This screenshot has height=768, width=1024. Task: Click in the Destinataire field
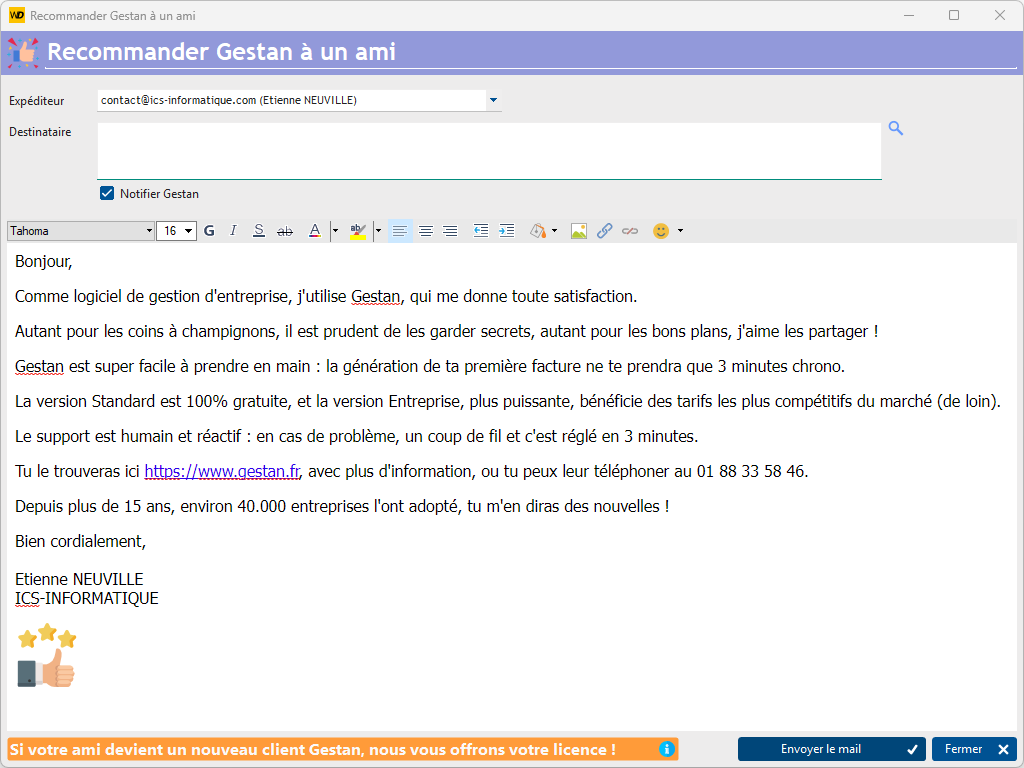click(x=489, y=151)
